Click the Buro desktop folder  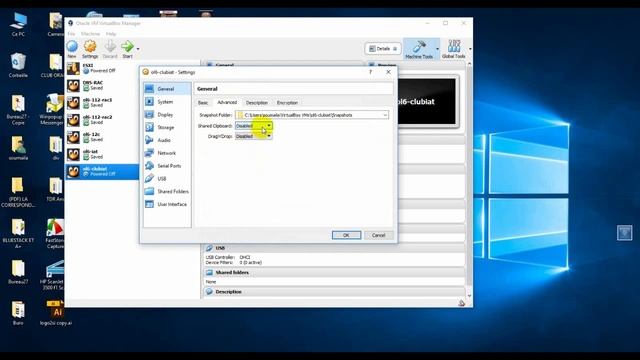(x=18, y=313)
